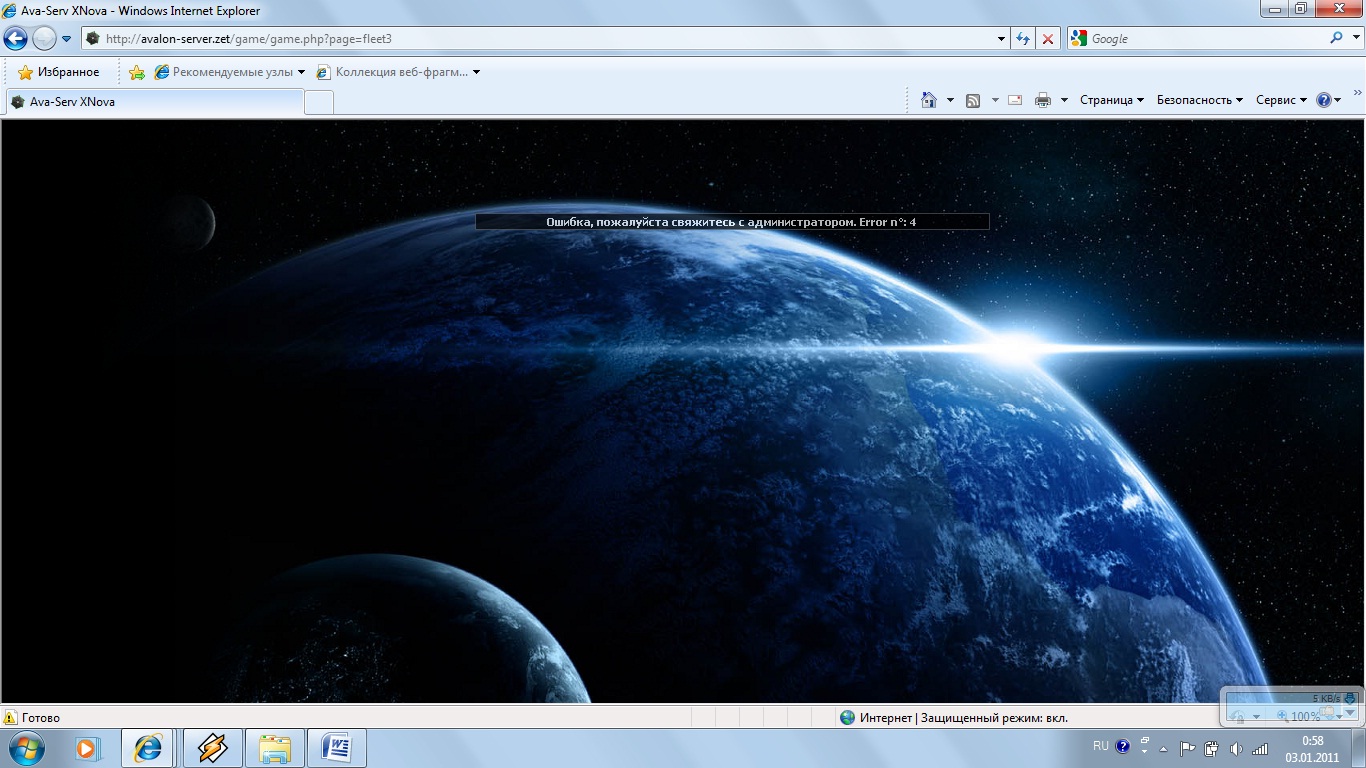Open the Страница menu

[x=1111, y=100]
